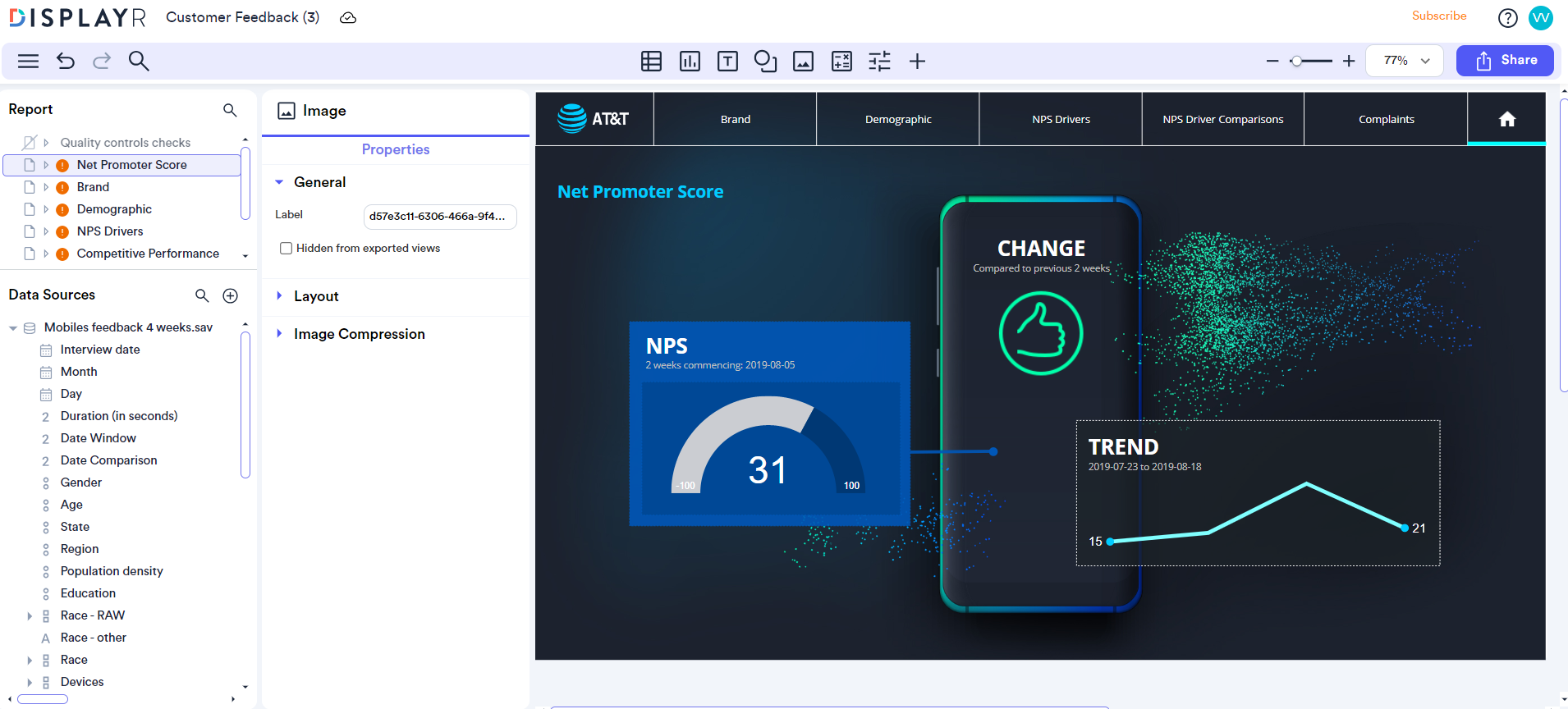This screenshot has width=1568, height=709.
Task: Click the thumbs up change icon
Action: pyautogui.click(x=1041, y=334)
